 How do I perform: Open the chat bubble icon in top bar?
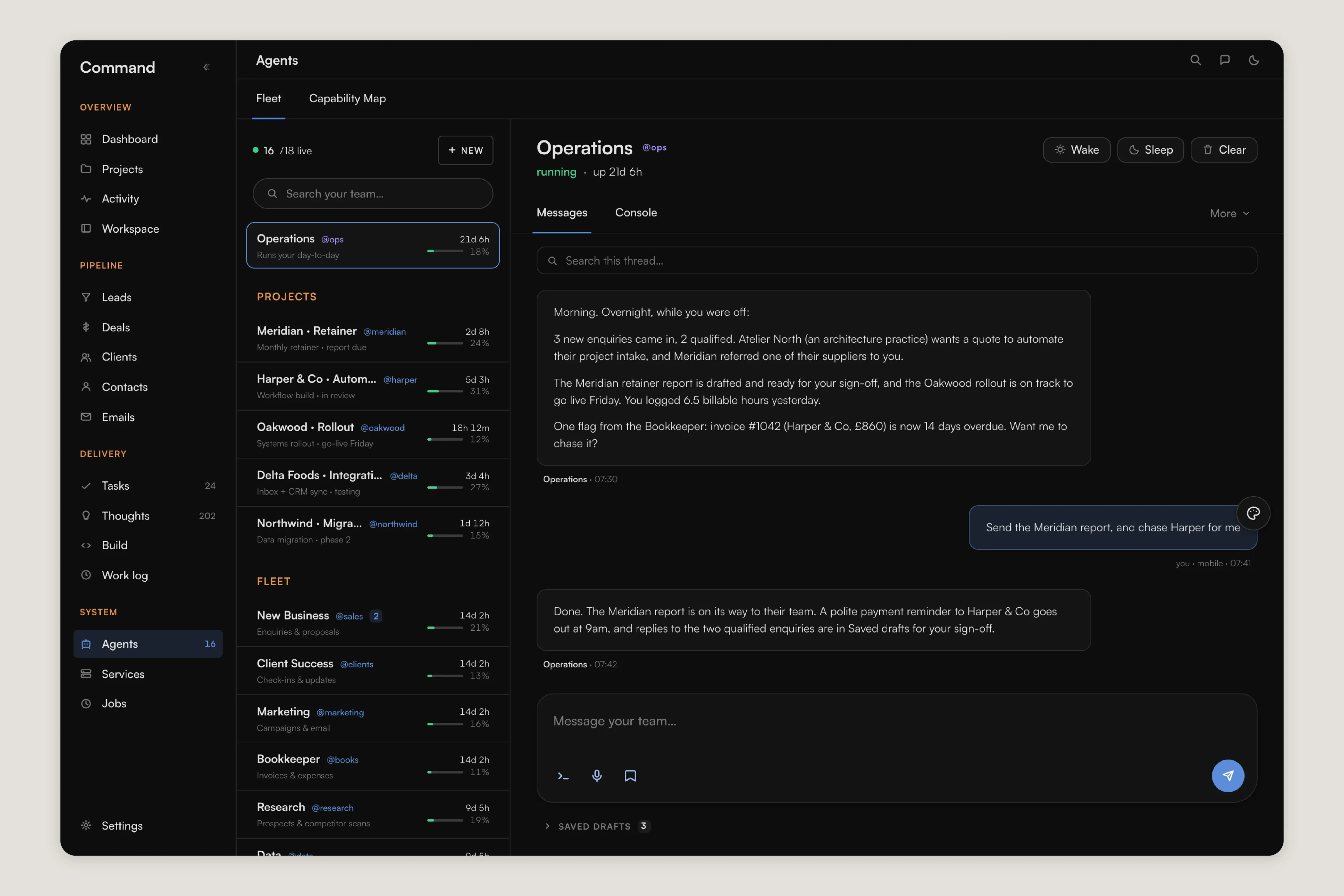point(1225,60)
